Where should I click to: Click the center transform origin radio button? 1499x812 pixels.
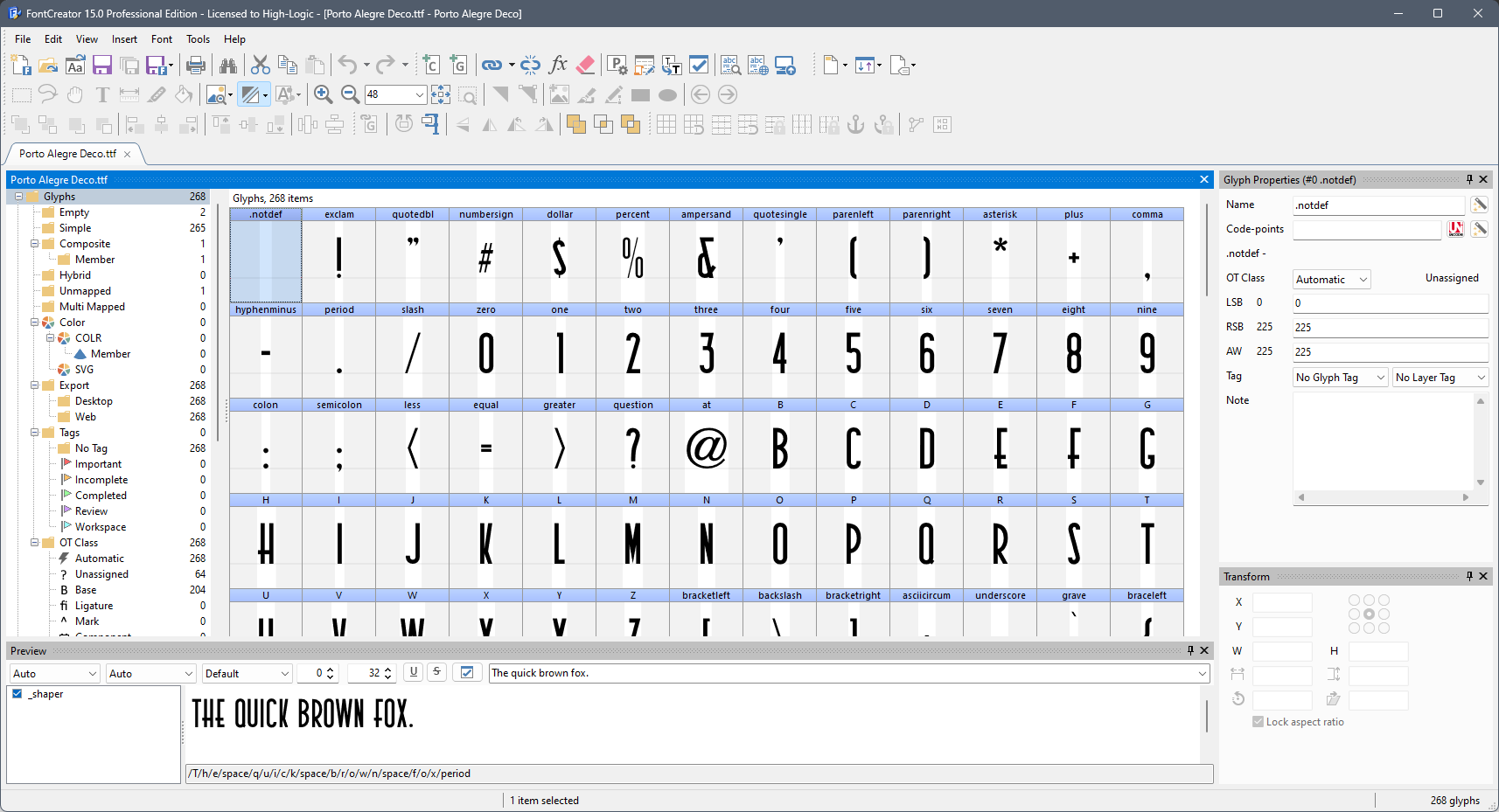[x=1369, y=614]
